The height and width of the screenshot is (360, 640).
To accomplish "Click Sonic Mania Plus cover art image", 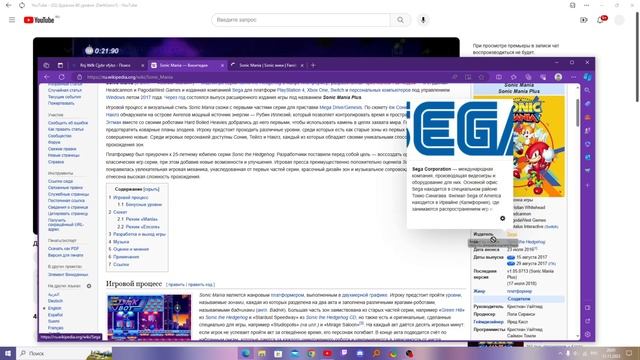I will tap(539, 146).
